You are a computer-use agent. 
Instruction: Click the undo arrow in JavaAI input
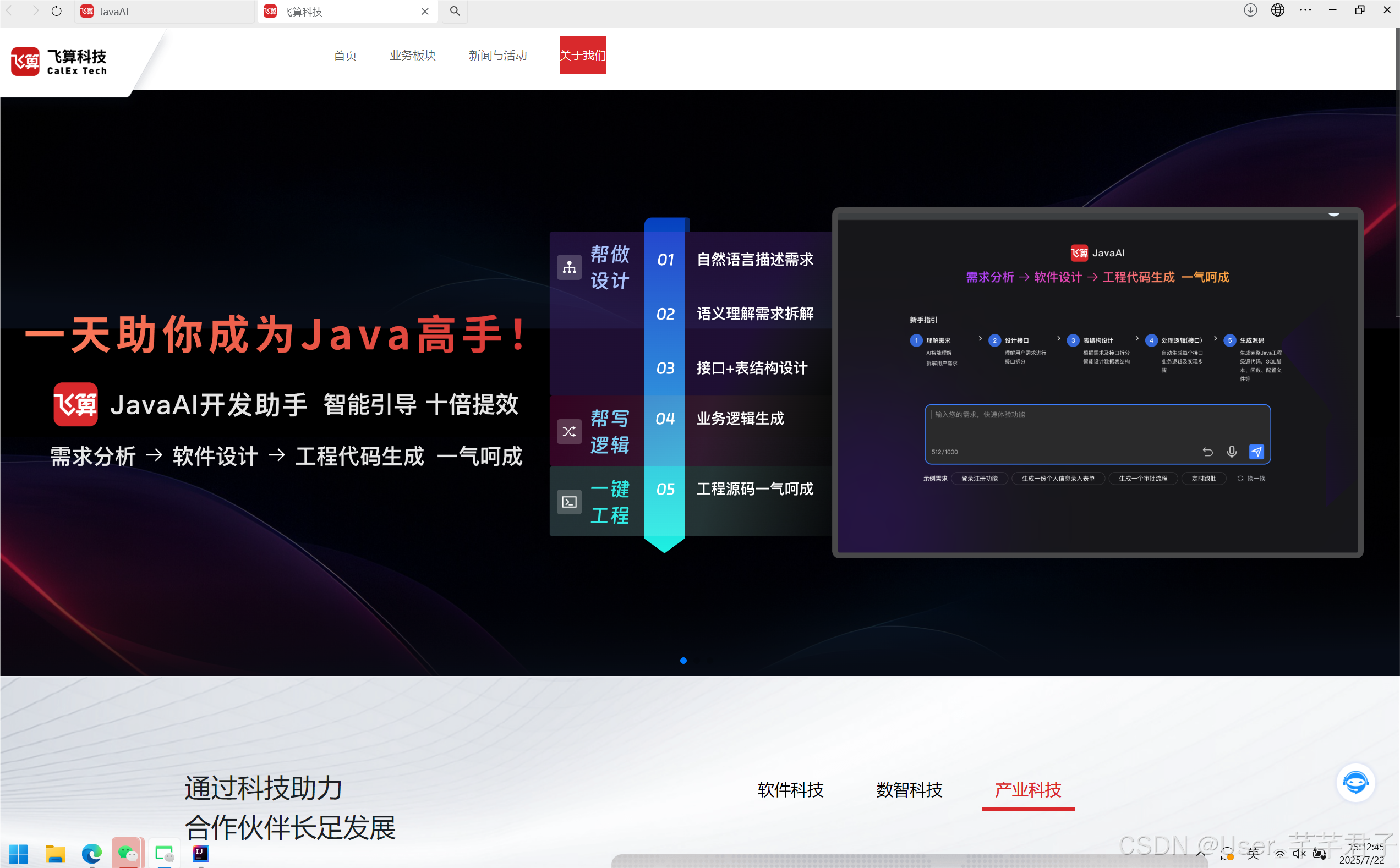pyautogui.click(x=1207, y=452)
